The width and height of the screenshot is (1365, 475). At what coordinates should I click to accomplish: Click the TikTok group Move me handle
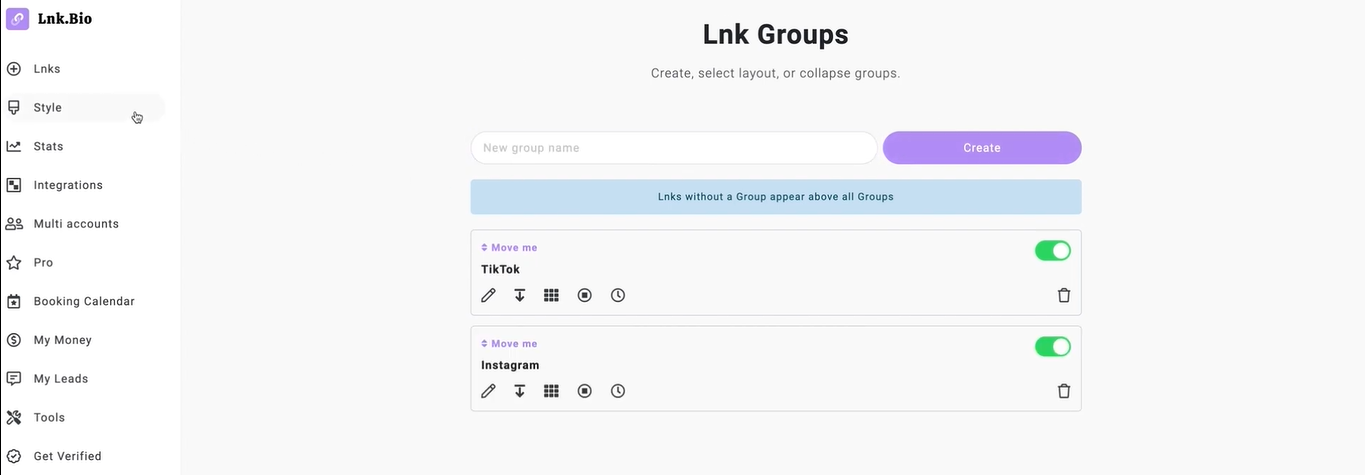click(509, 248)
